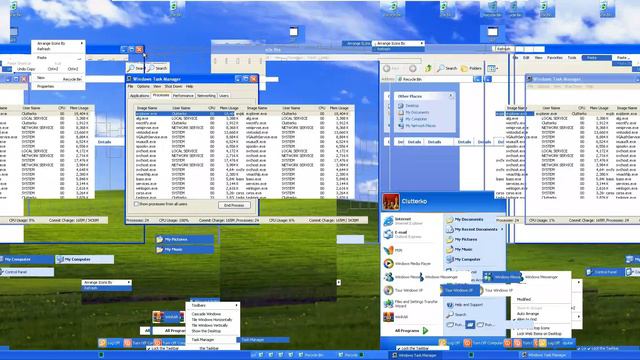Choose Tile Windows Horizontally
The width and height of the screenshot is (640, 360).
coord(213,320)
